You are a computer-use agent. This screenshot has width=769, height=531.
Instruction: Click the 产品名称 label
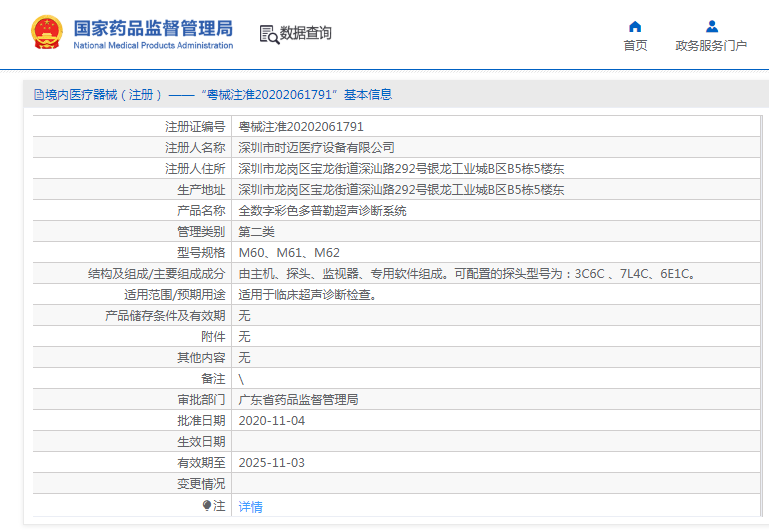point(201,211)
